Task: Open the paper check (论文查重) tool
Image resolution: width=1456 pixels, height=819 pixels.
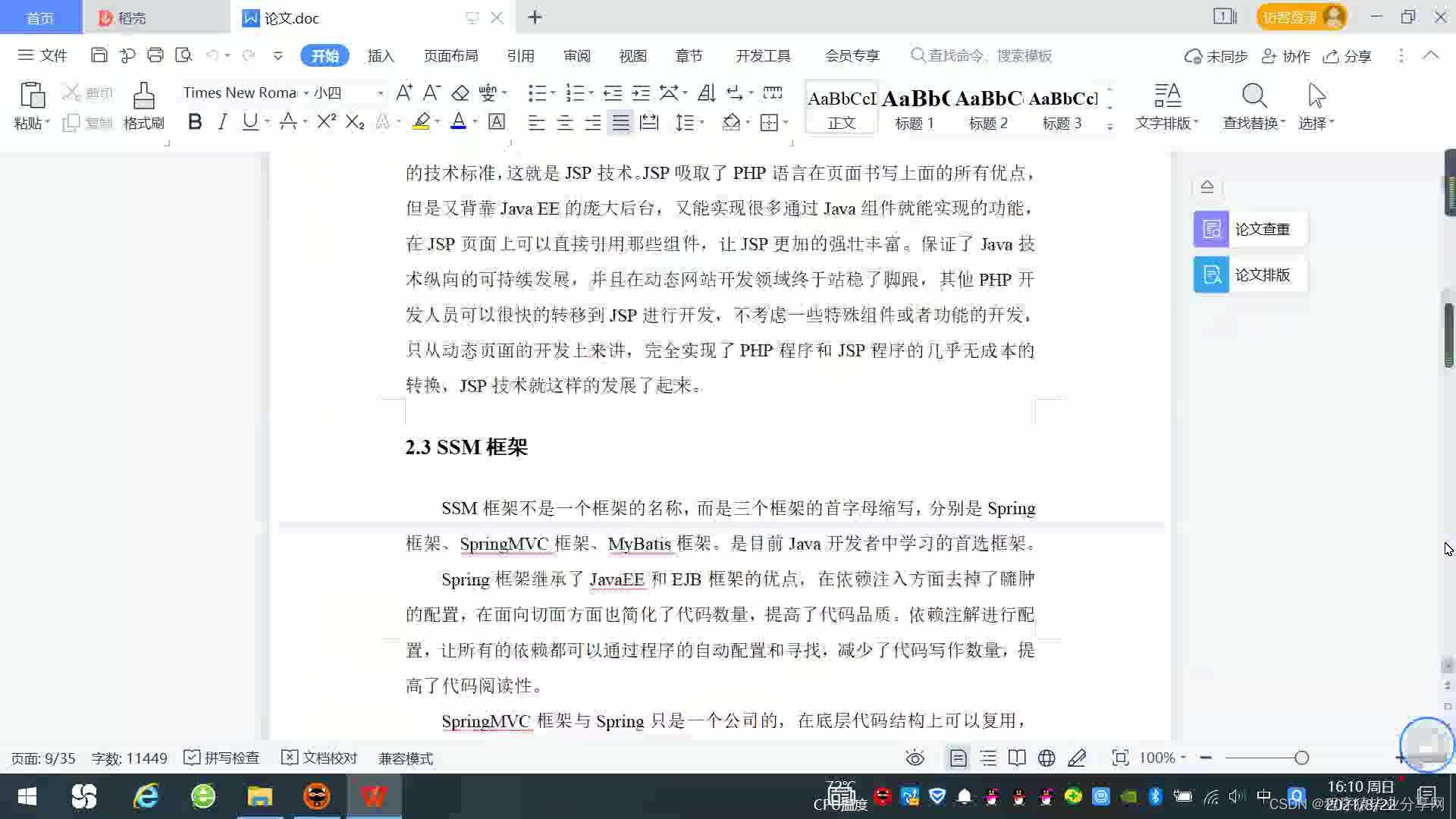Action: click(1250, 229)
